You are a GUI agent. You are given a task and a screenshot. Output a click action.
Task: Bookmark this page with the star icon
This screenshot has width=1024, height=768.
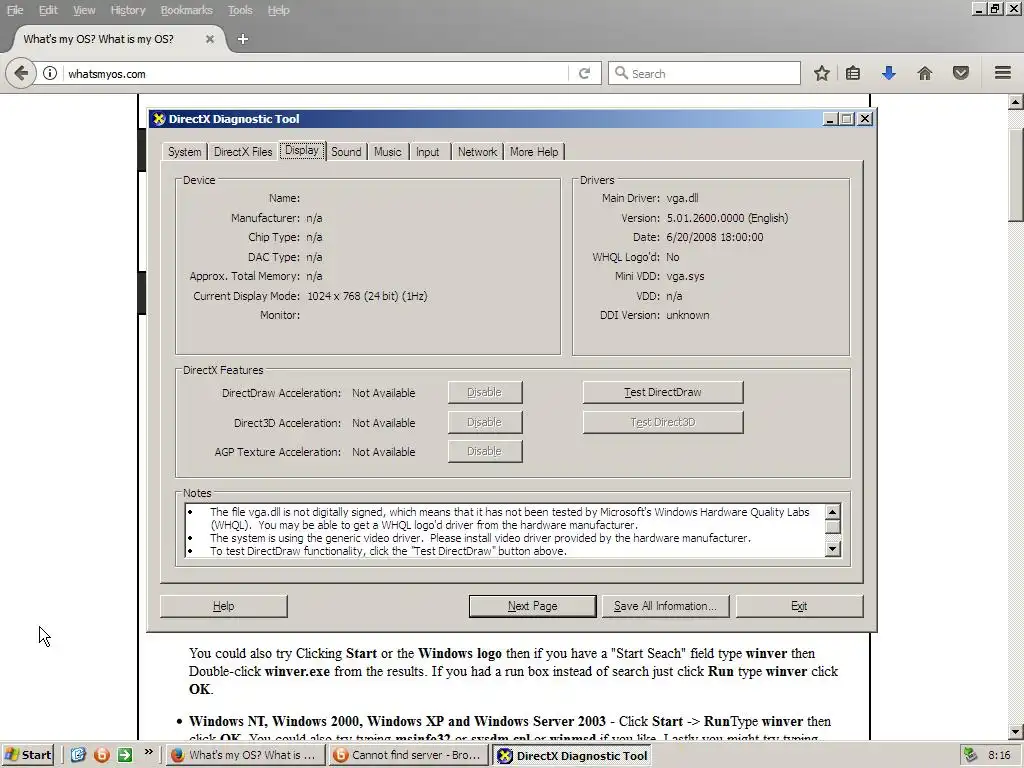822,73
